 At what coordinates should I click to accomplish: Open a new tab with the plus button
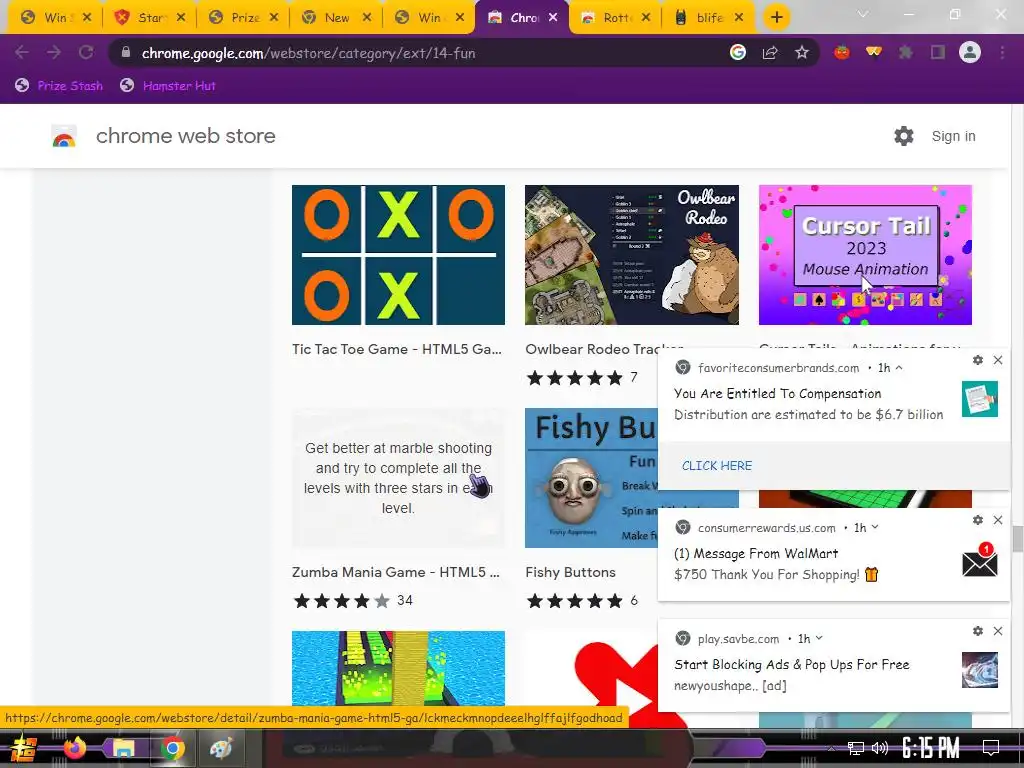click(776, 18)
